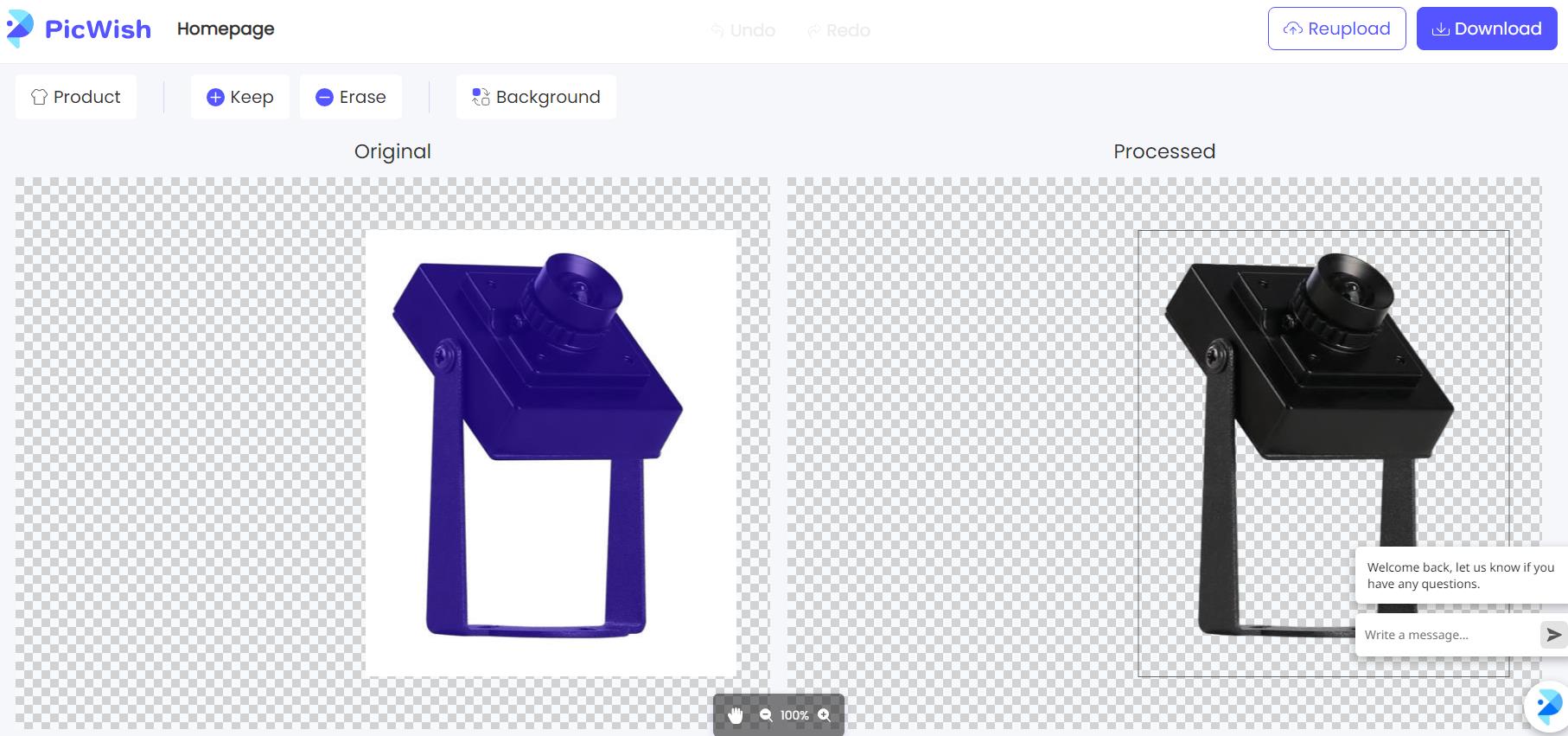
Task: Click the 100% zoom level value
Action: tap(794, 715)
